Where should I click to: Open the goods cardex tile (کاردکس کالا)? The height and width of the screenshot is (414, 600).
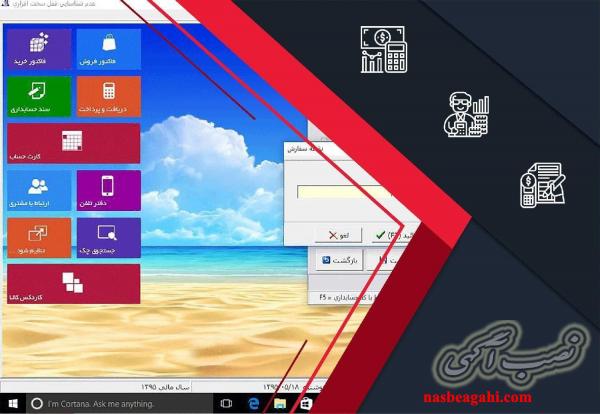tap(73, 284)
